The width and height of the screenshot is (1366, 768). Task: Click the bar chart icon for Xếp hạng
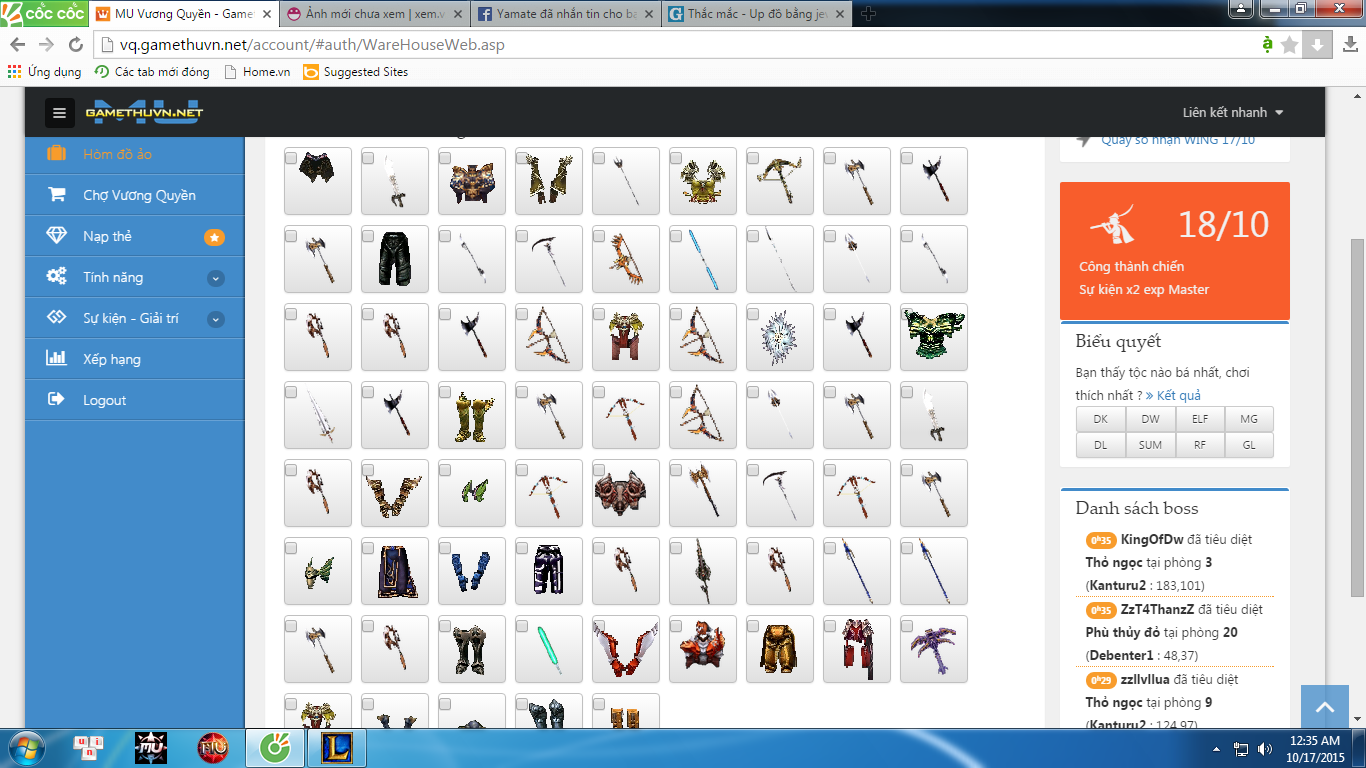pyautogui.click(x=57, y=359)
